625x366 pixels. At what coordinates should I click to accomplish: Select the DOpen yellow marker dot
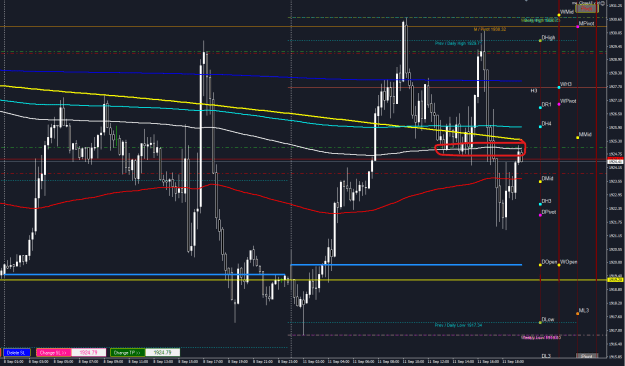(x=540, y=265)
